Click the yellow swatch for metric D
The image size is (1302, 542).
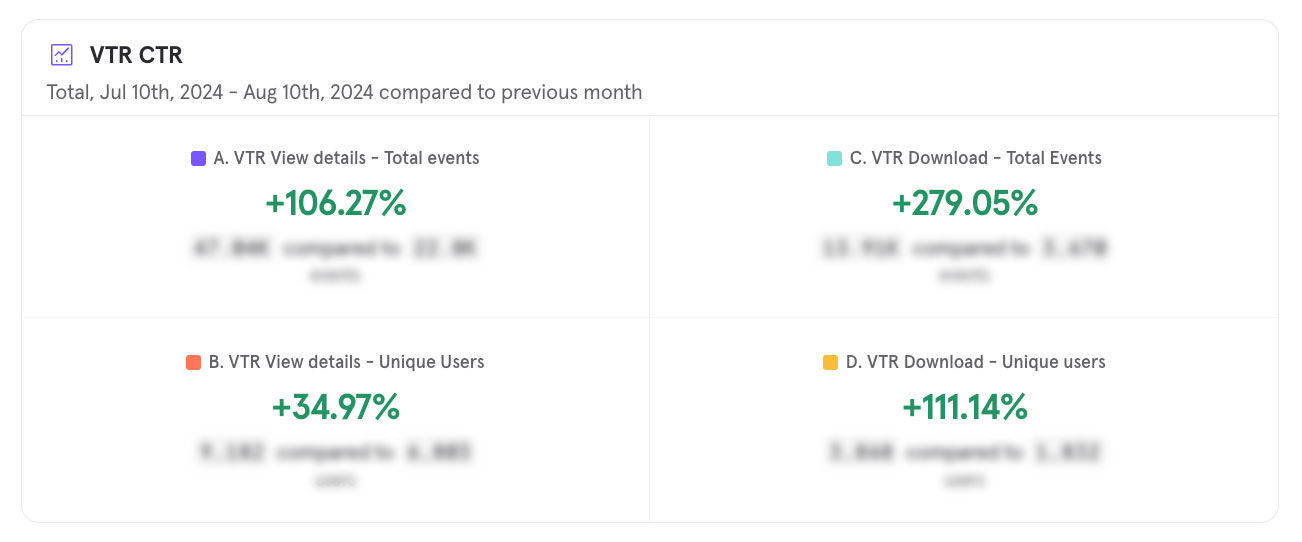[x=830, y=362]
